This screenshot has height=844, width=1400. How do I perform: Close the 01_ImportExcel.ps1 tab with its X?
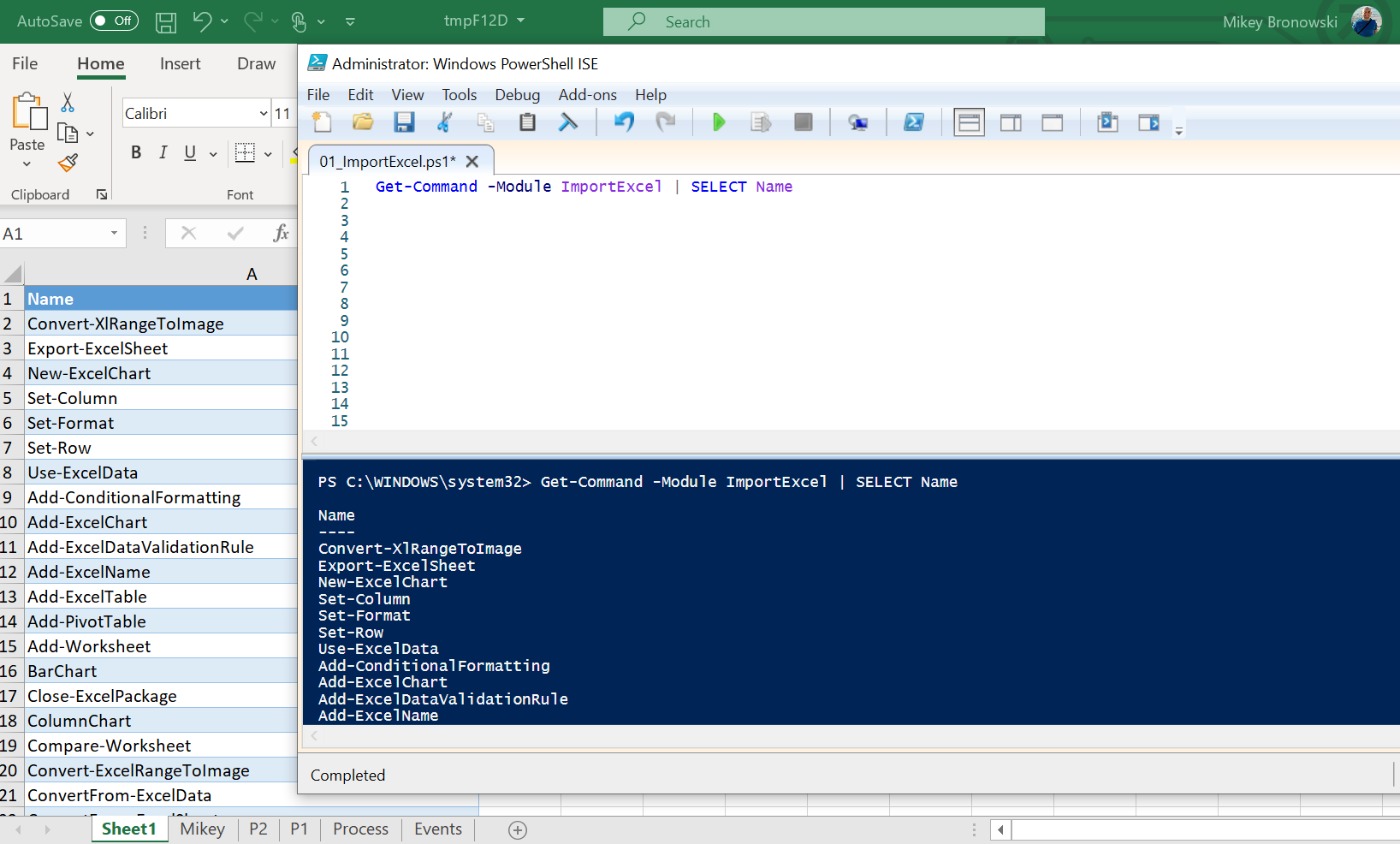point(472,160)
